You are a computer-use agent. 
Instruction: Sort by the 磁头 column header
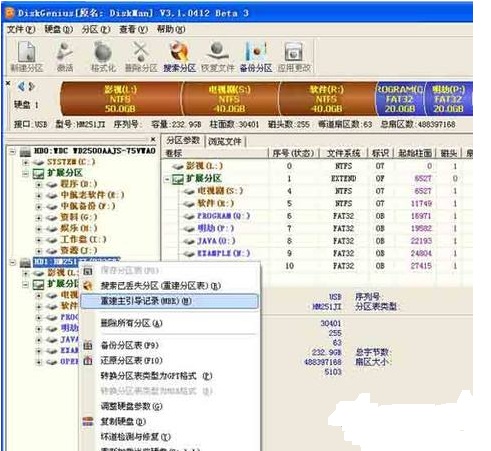(x=449, y=154)
